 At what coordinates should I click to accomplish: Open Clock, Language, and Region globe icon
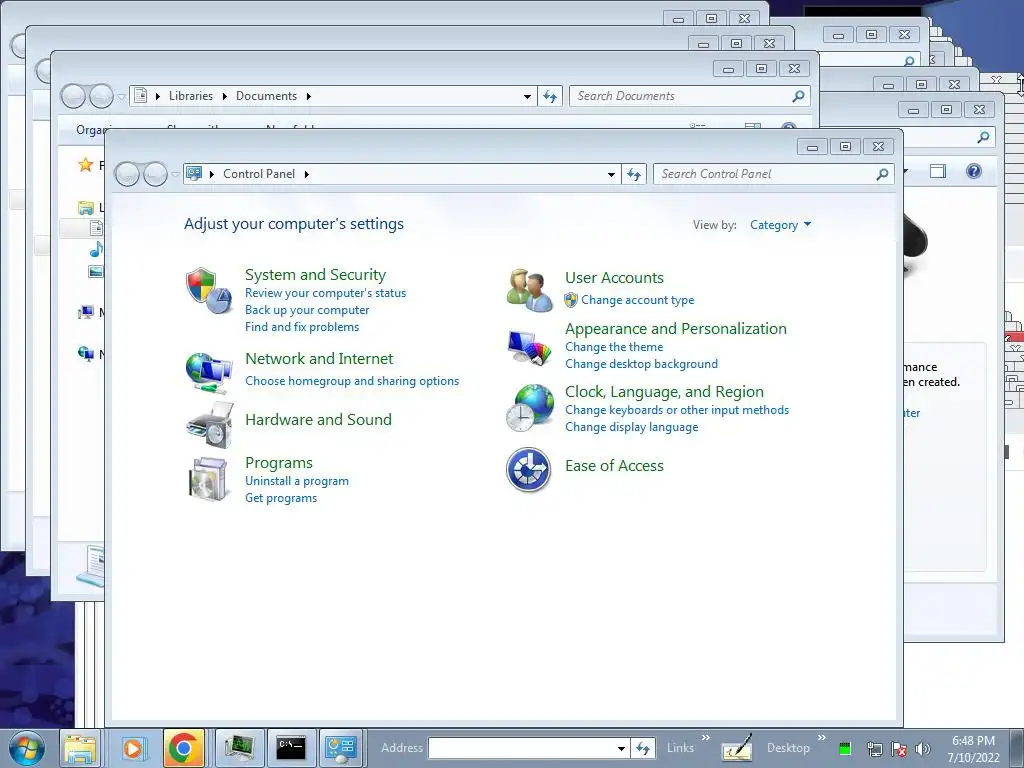coord(530,408)
